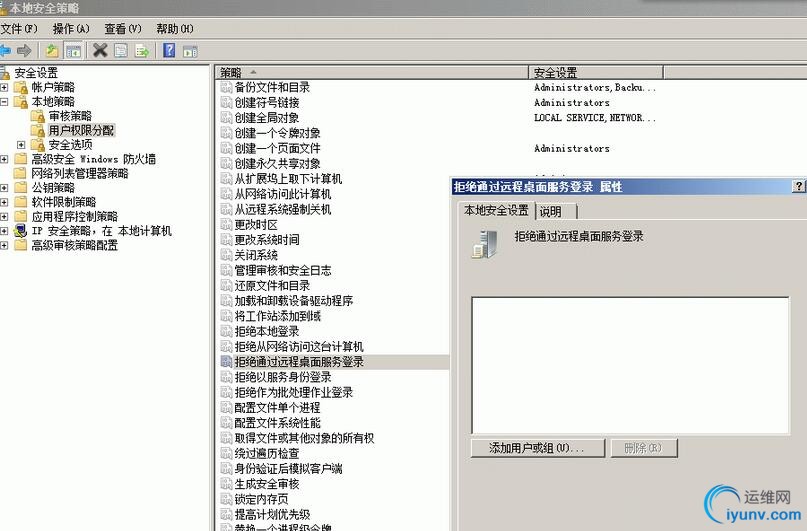Viewport: 807px width, 531px height.
Task: Select 网络列表管理器策略 in the tree
Action: [80, 173]
